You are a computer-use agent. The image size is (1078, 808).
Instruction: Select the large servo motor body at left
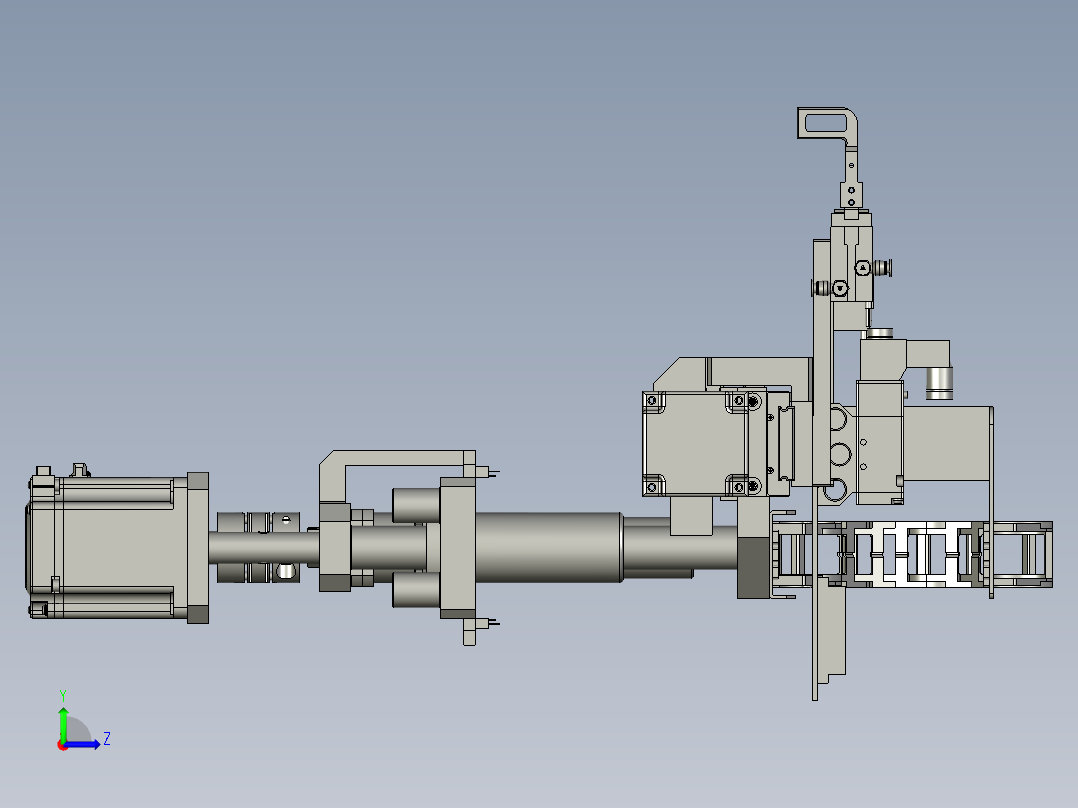(x=118, y=545)
